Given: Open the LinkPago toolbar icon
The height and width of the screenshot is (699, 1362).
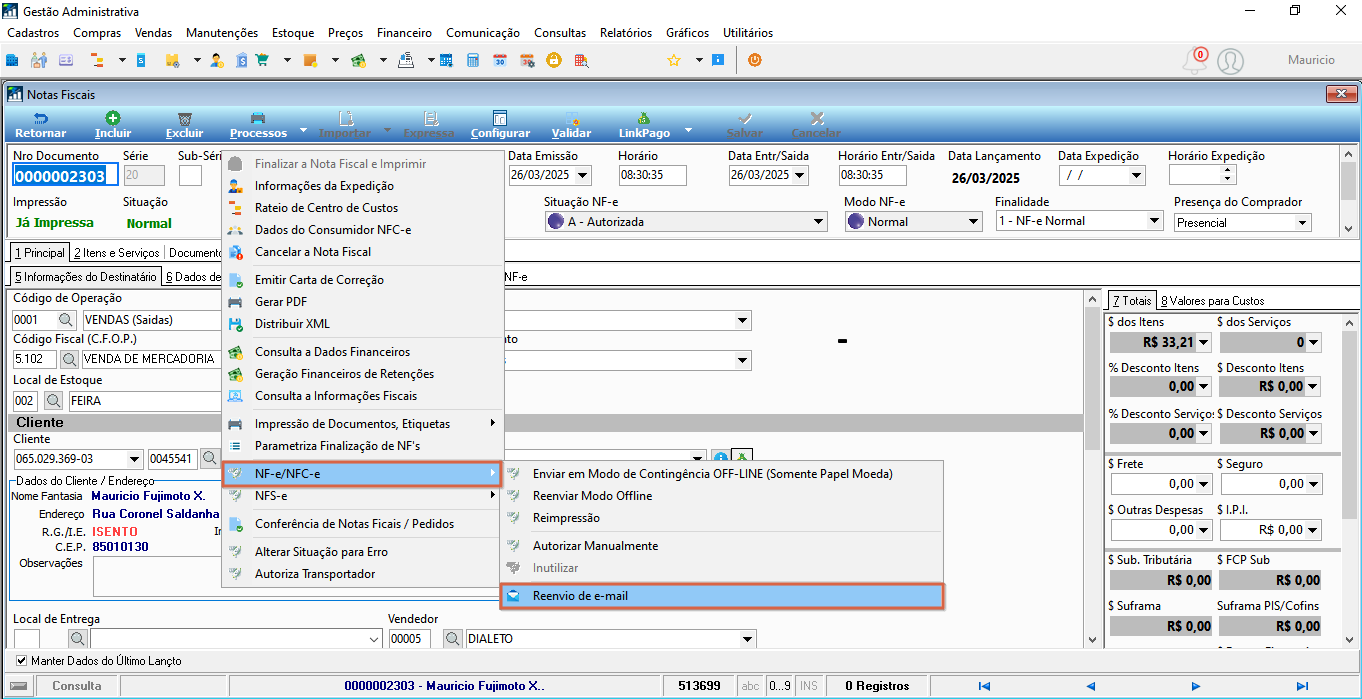Looking at the screenshot, I should (x=644, y=118).
